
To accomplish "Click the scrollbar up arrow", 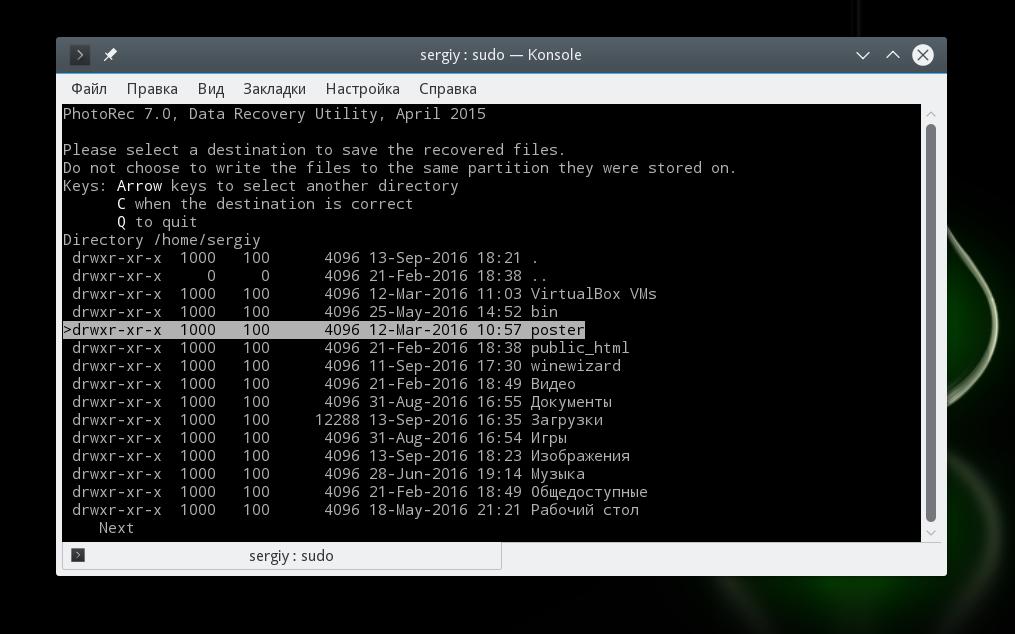I will point(931,114).
